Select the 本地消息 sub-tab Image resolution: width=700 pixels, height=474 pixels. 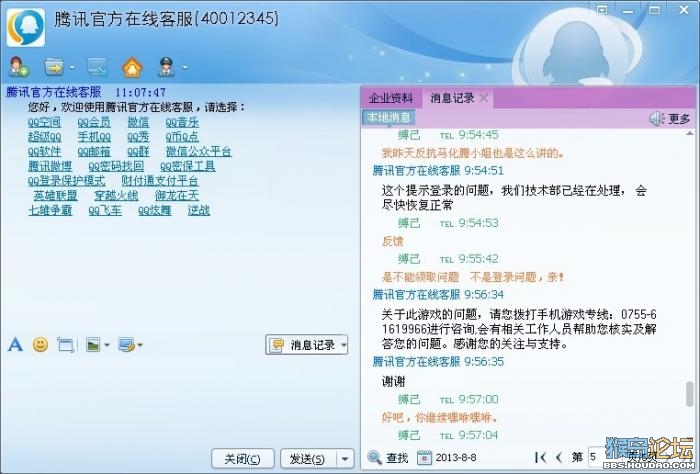click(389, 117)
